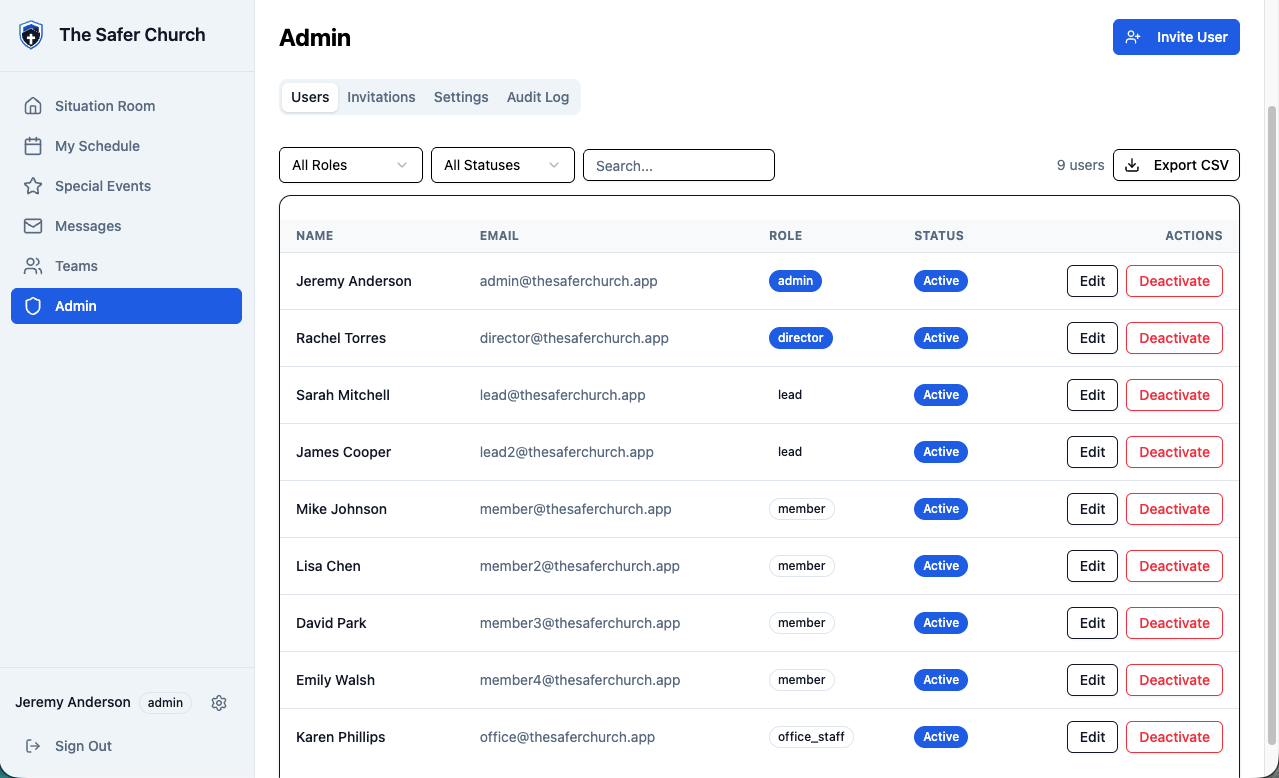Click the ROLE column header
1279x778 pixels.
coord(785,236)
